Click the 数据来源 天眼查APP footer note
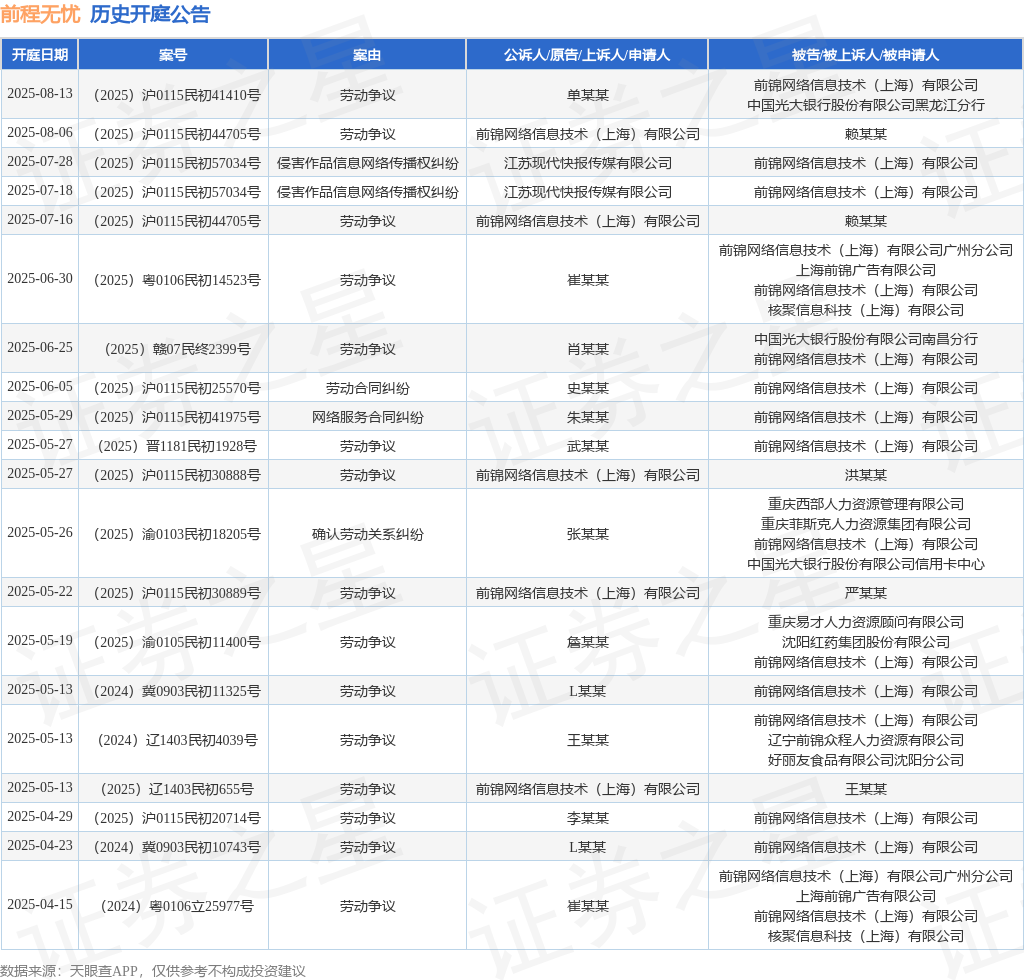The width and height of the screenshot is (1024, 980). [x=153, y=971]
